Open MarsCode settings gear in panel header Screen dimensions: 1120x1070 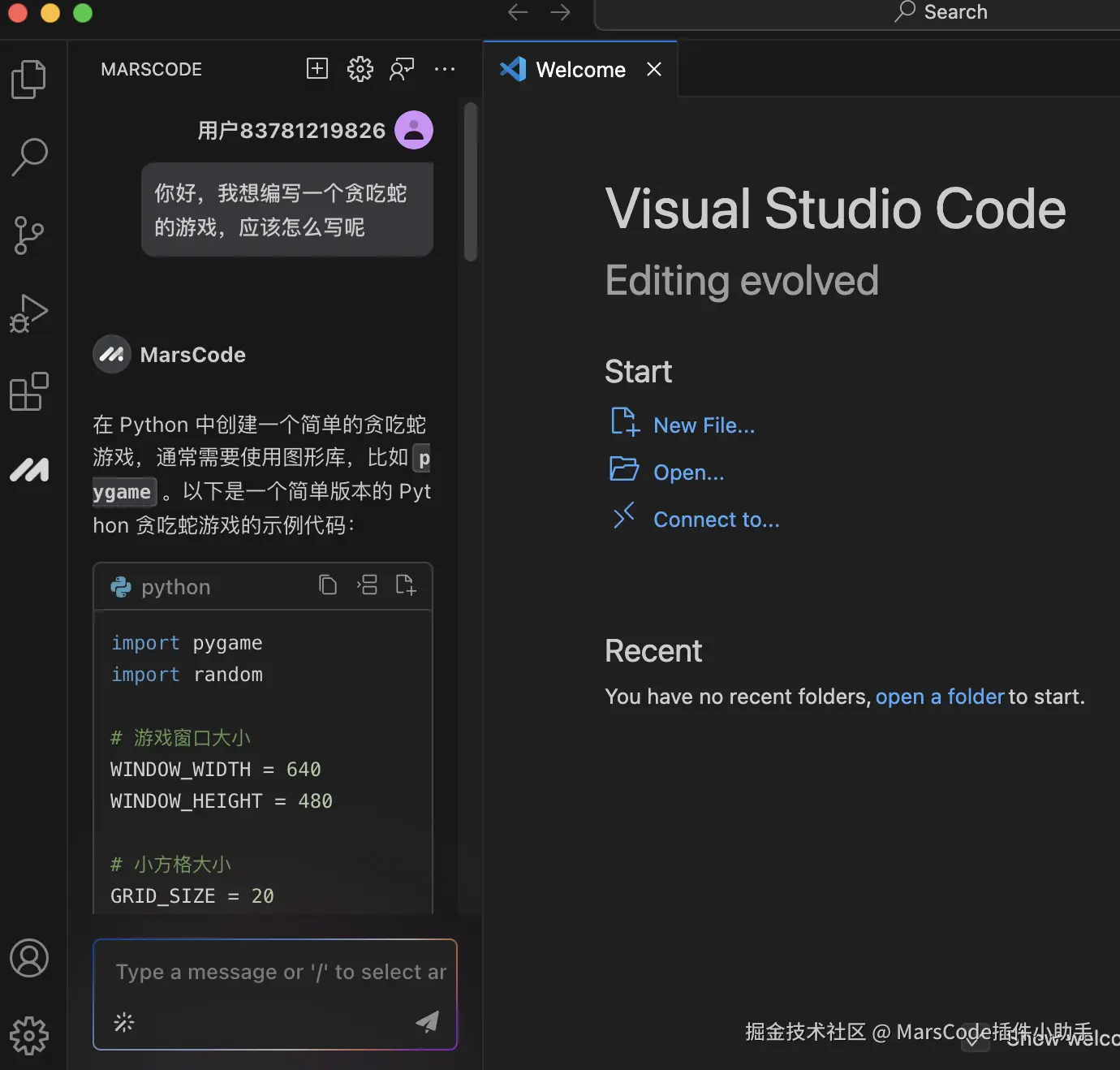pyautogui.click(x=360, y=69)
